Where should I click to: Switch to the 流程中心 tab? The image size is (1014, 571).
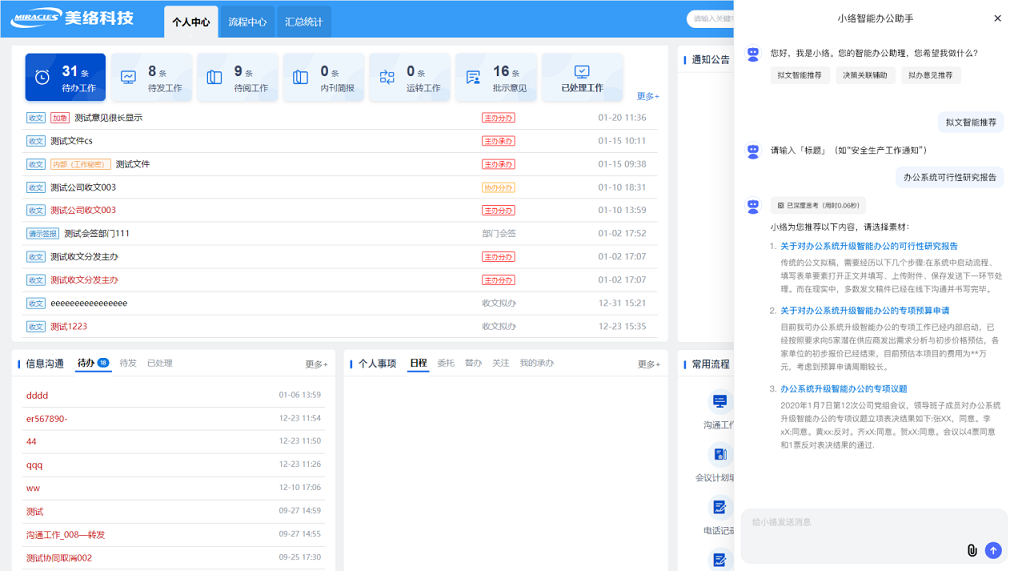tap(247, 22)
